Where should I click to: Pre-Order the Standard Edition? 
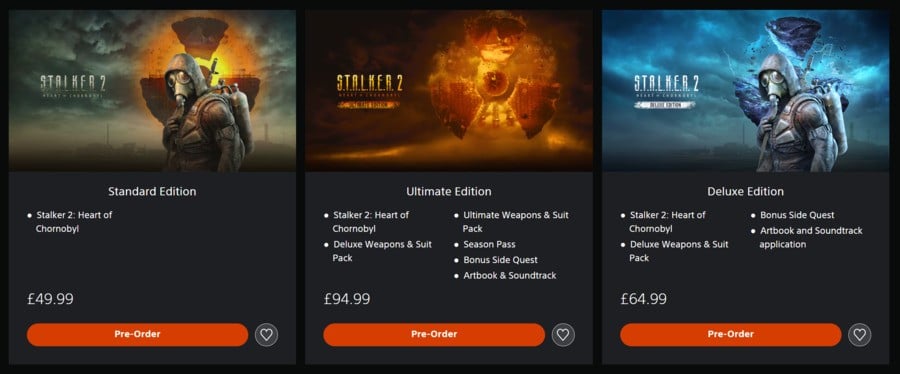[137, 334]
